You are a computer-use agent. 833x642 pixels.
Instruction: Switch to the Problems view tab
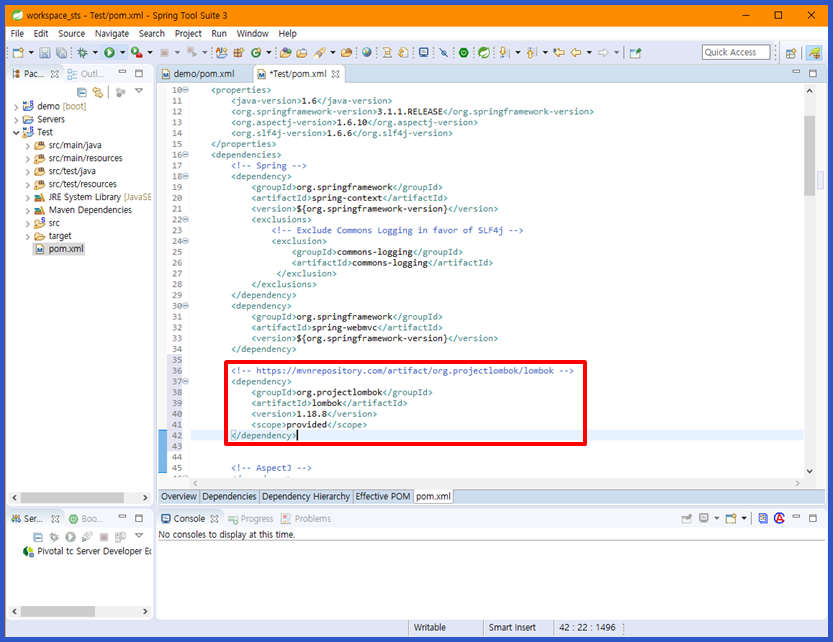coord(306,519)
